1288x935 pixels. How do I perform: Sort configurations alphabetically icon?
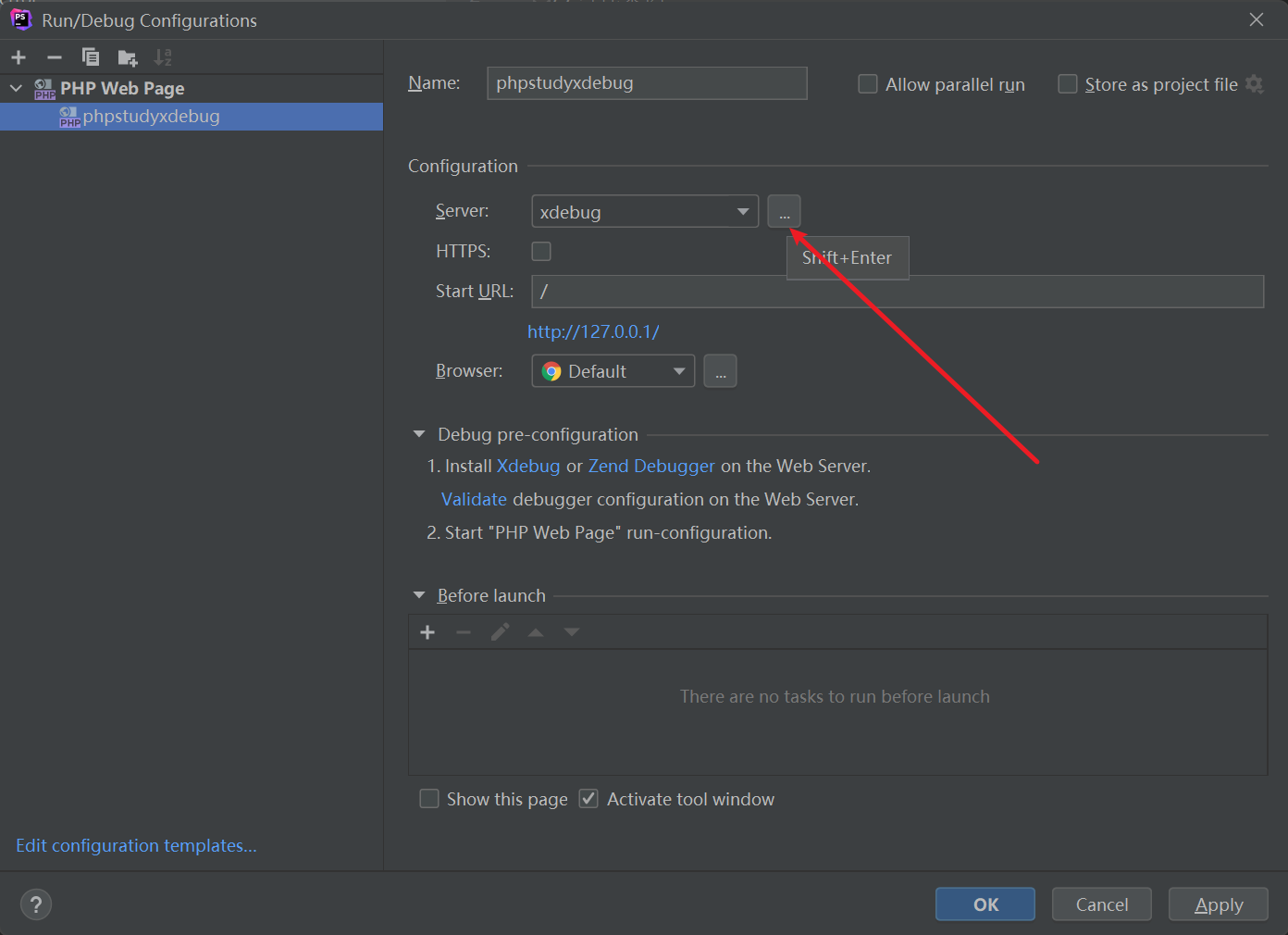163,57
